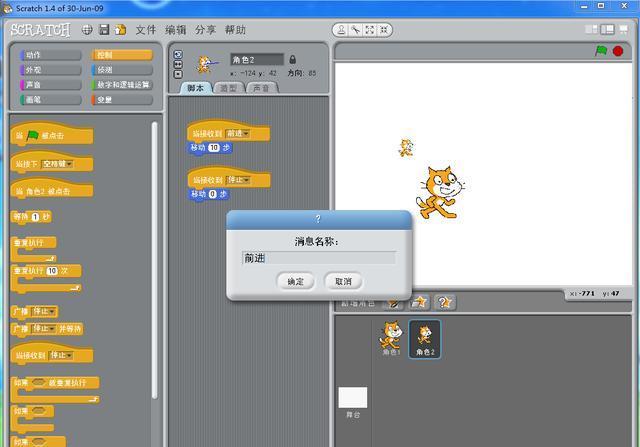Viewport: 640px width, 447px height.
Task: Click the 角色2 sprite name field
Action: click(x=257, y=60)
